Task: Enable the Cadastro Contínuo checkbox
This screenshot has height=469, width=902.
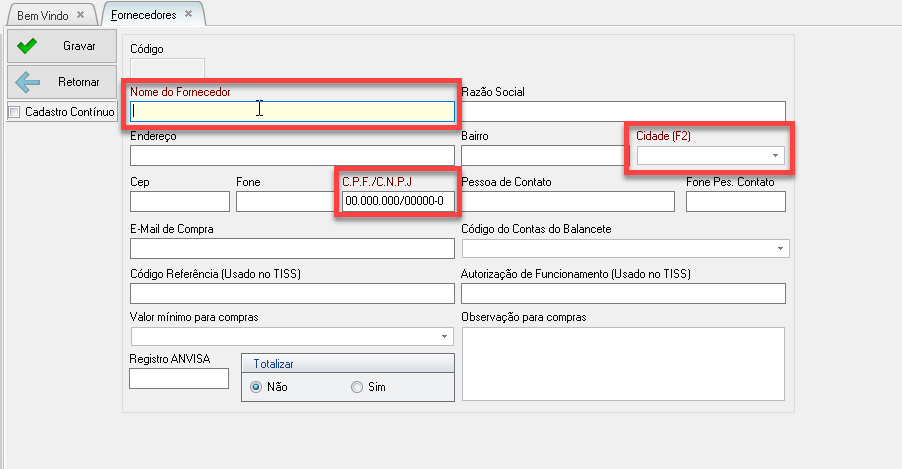Action: tap(14, 113)
